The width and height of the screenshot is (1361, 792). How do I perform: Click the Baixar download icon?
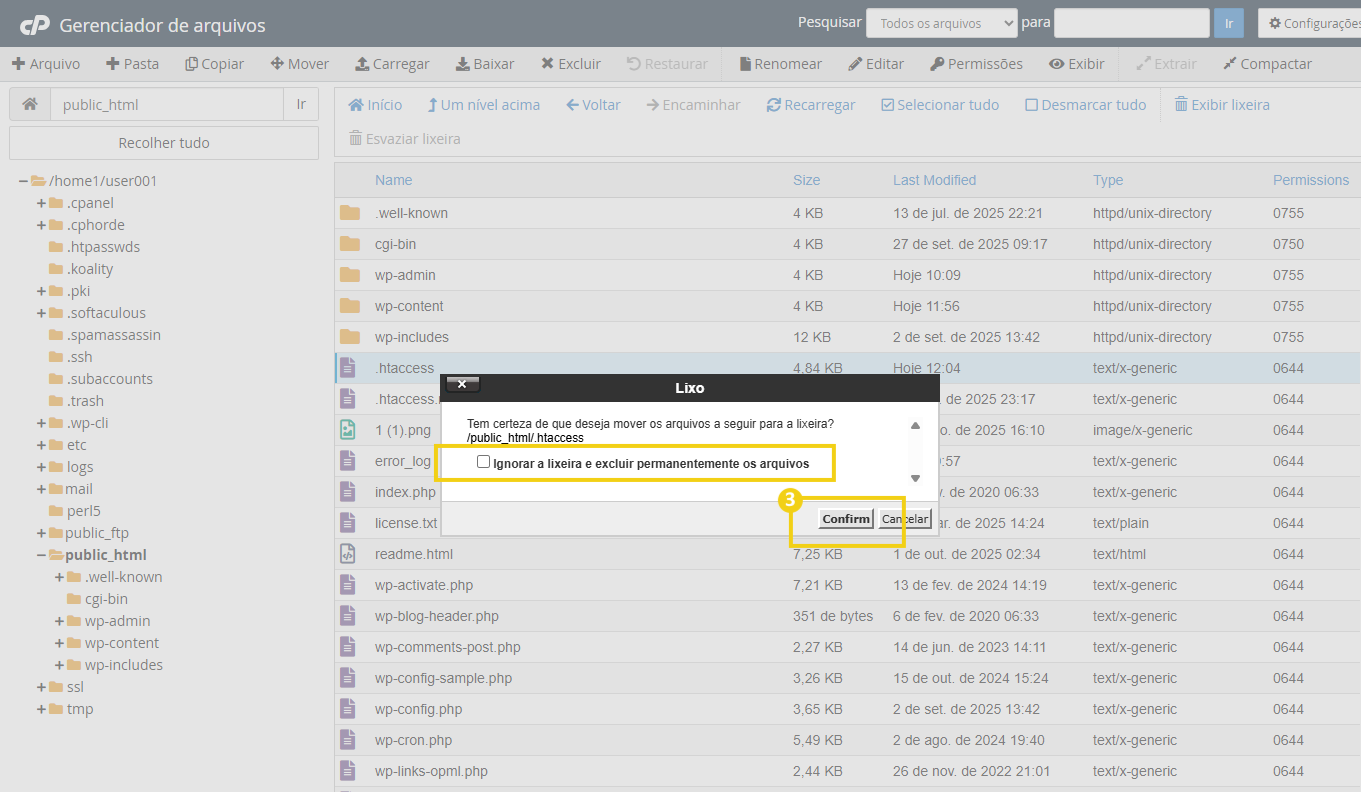(462, 64)
